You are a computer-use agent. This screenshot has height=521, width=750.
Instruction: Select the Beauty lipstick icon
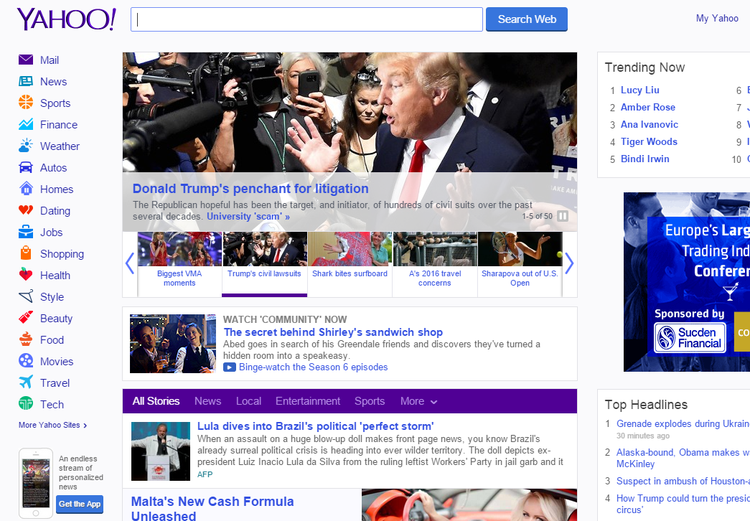click(x=26, y=318)
